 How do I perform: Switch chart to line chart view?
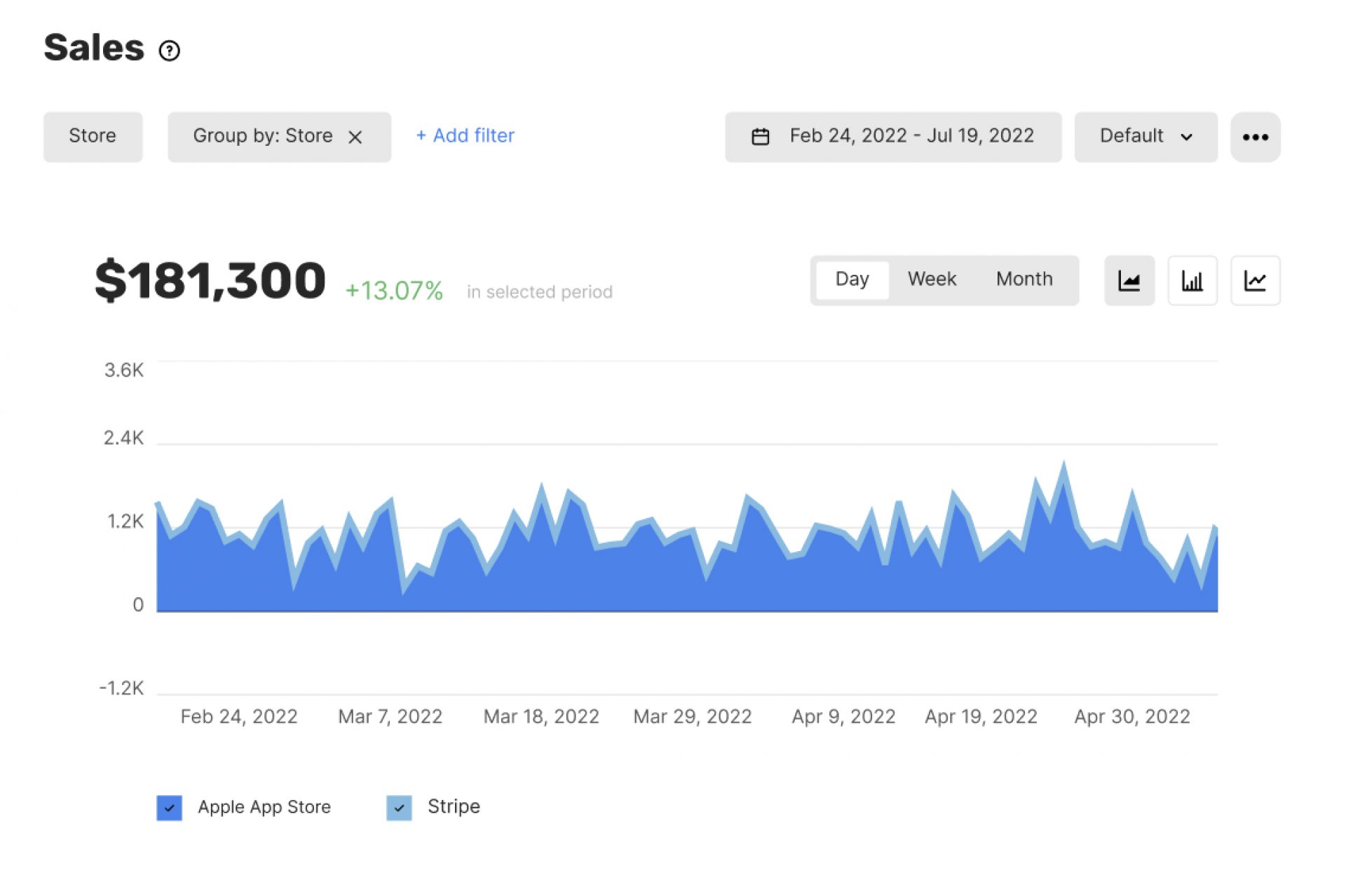point(1256,280)
